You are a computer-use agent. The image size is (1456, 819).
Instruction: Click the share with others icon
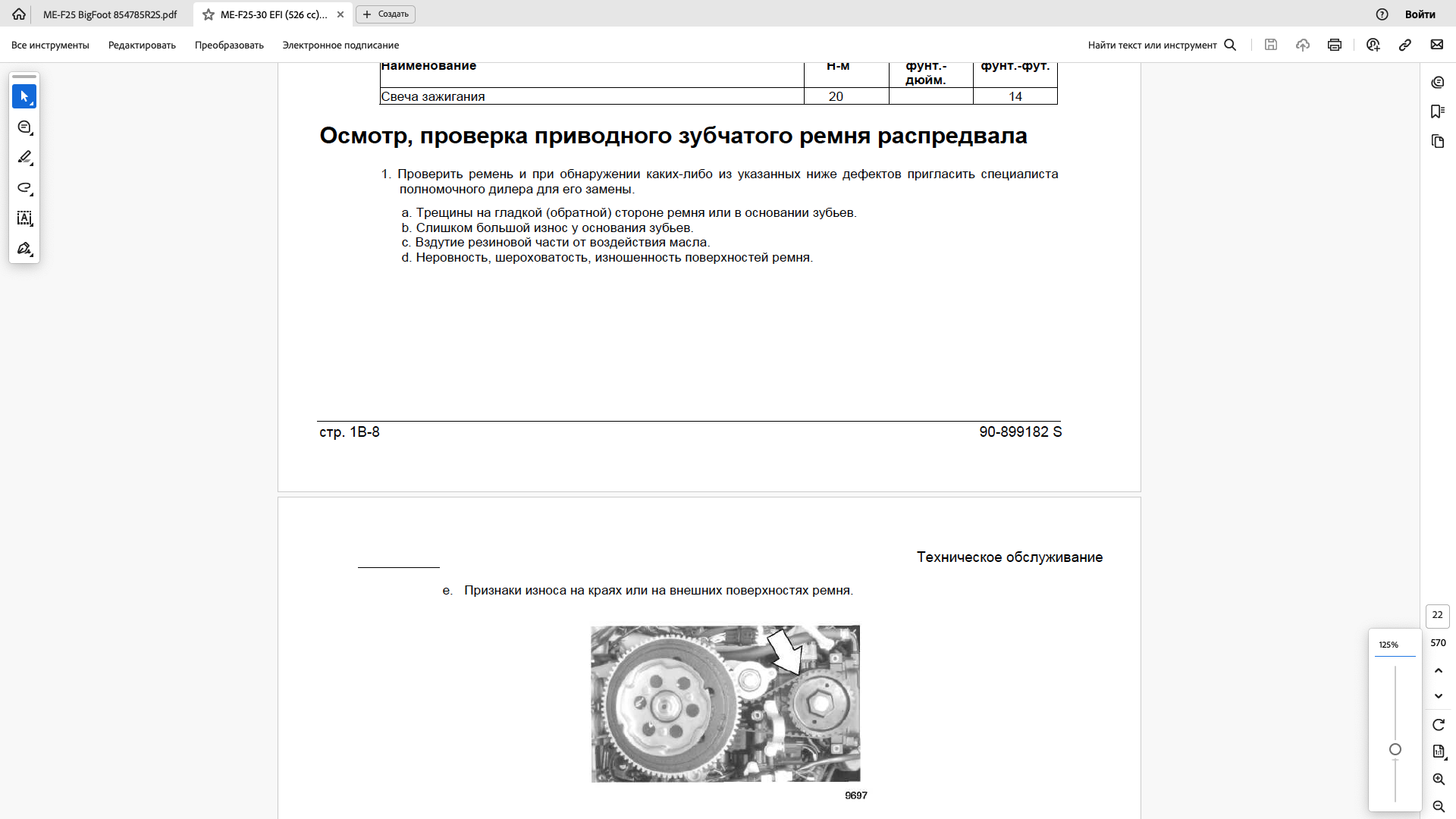pos(1373,45)
